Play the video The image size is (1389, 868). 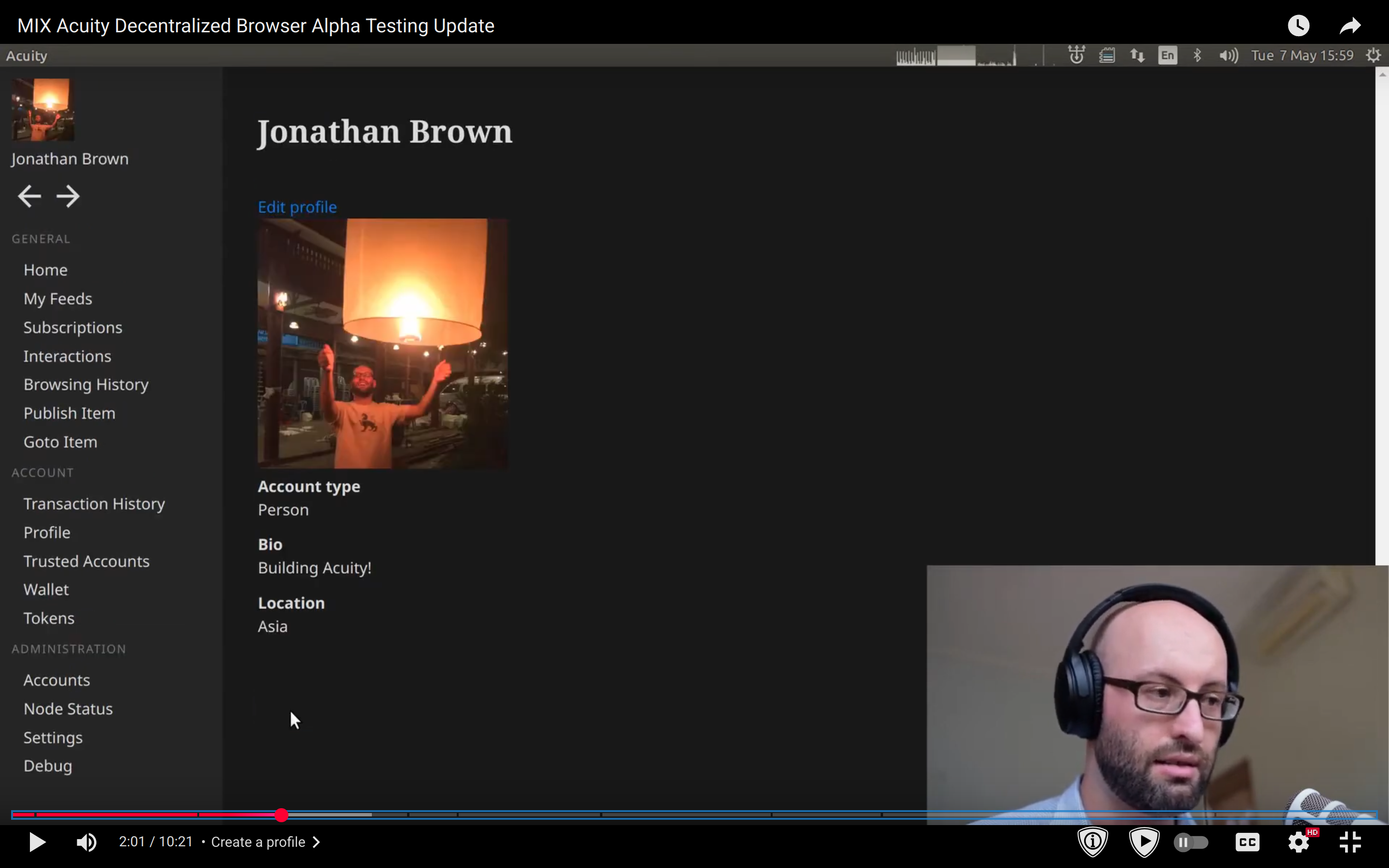(x=37, y=842)
